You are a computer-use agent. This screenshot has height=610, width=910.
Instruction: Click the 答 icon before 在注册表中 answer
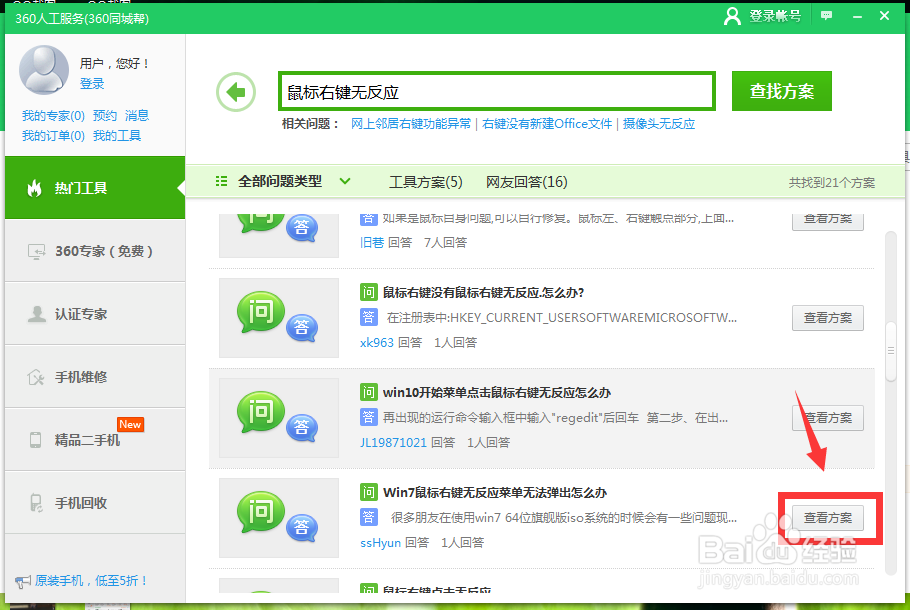tap(369, 317)
